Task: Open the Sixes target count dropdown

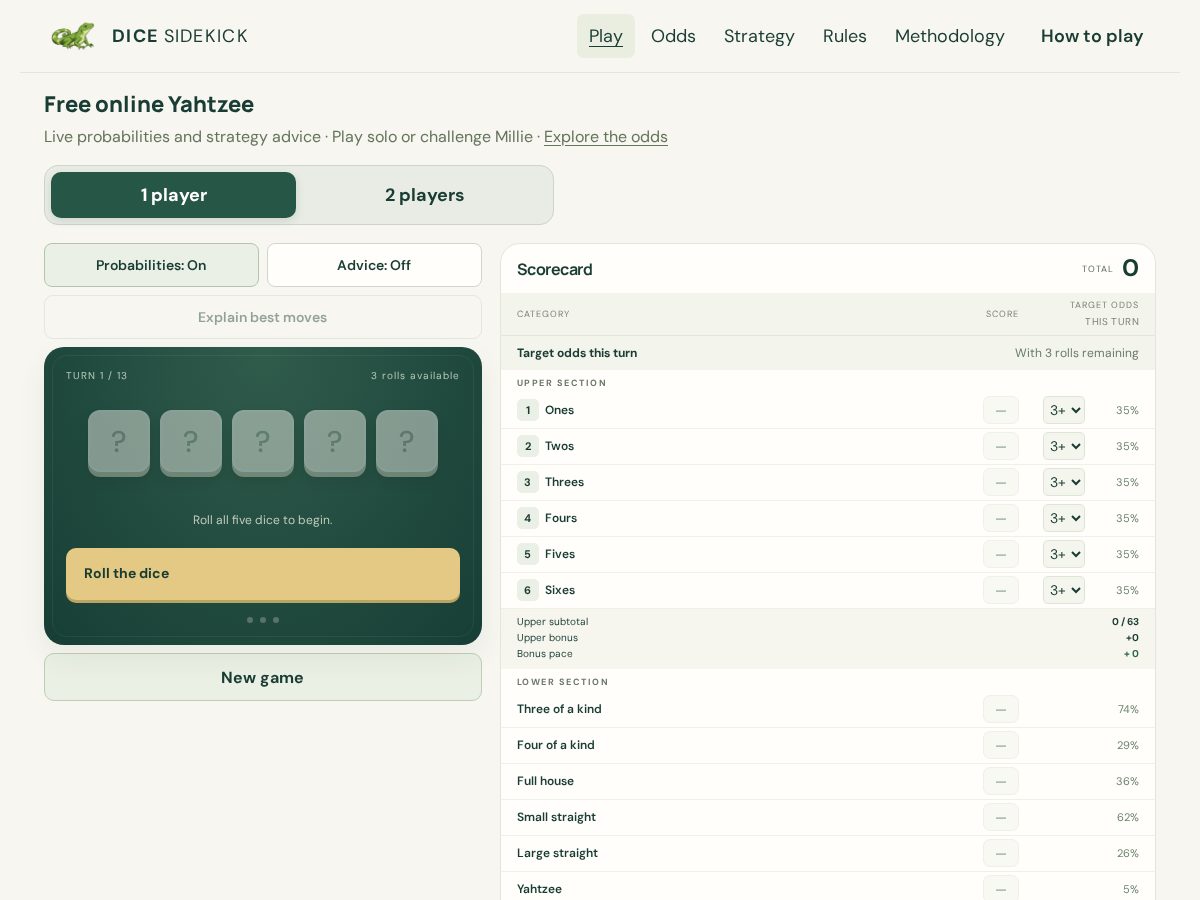Action: [x=1064, y=590]
